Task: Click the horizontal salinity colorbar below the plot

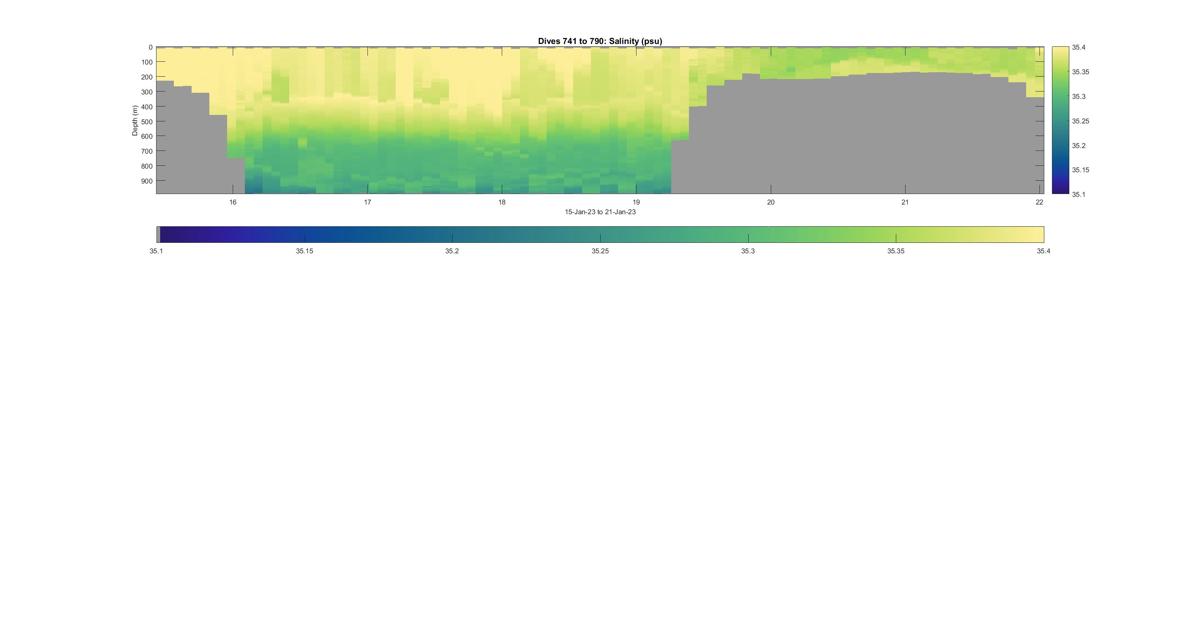Action: tap(600, 234)
